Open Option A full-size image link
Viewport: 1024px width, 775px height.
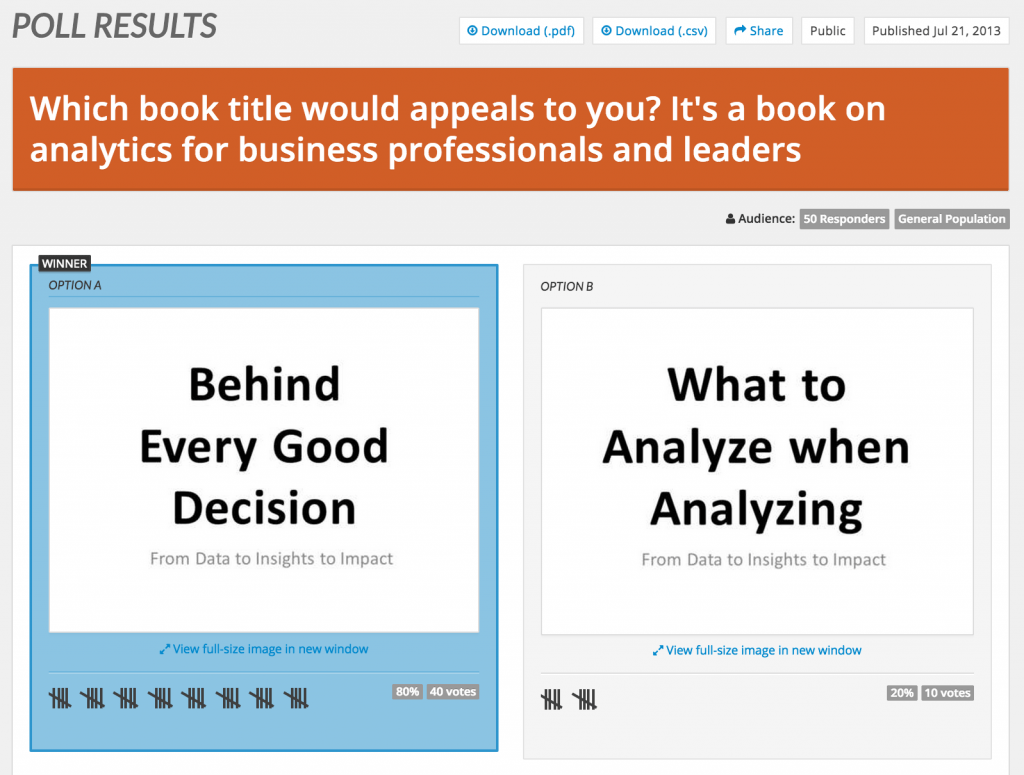270,649
